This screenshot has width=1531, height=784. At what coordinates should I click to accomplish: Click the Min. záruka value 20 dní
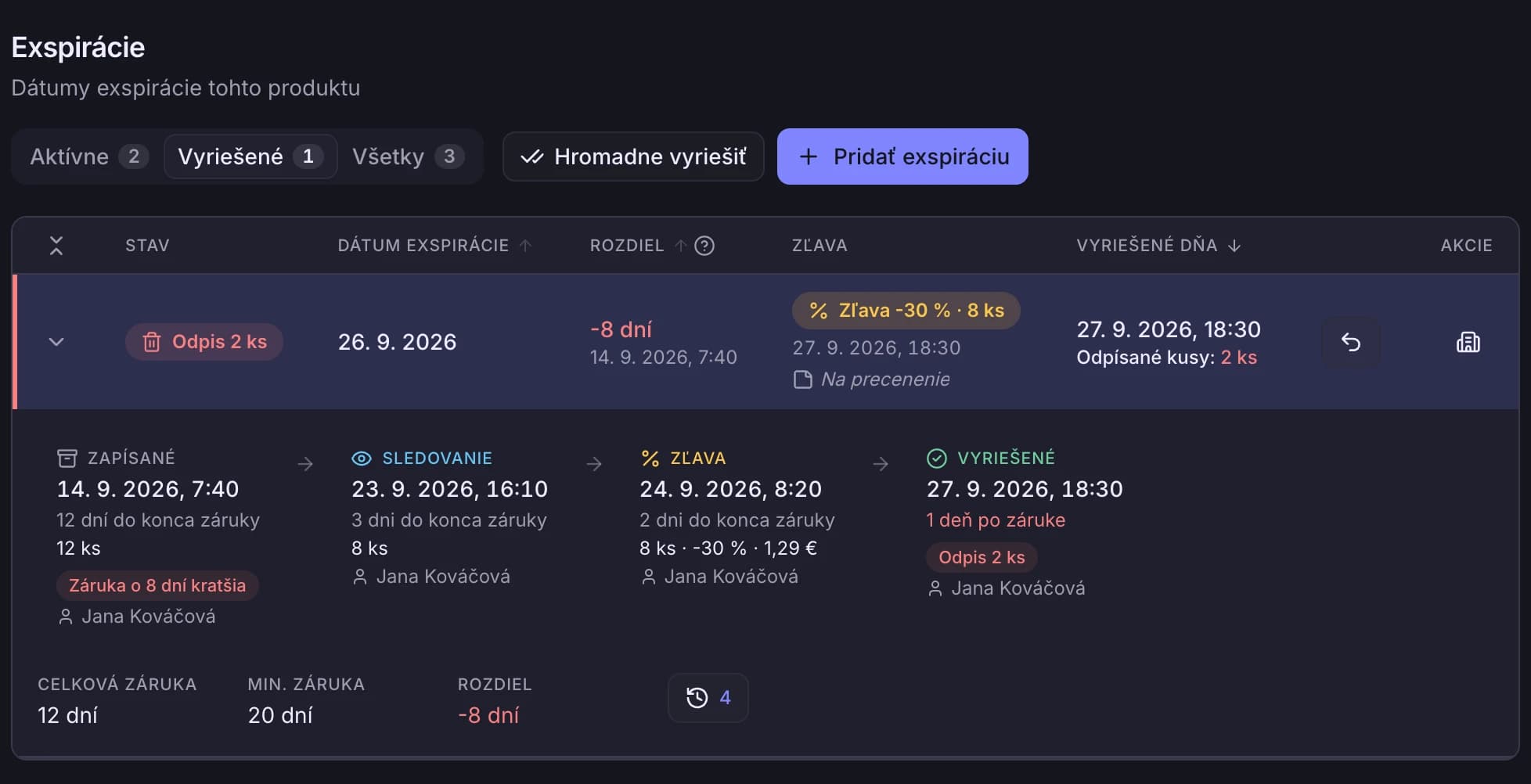click(280, 715)
